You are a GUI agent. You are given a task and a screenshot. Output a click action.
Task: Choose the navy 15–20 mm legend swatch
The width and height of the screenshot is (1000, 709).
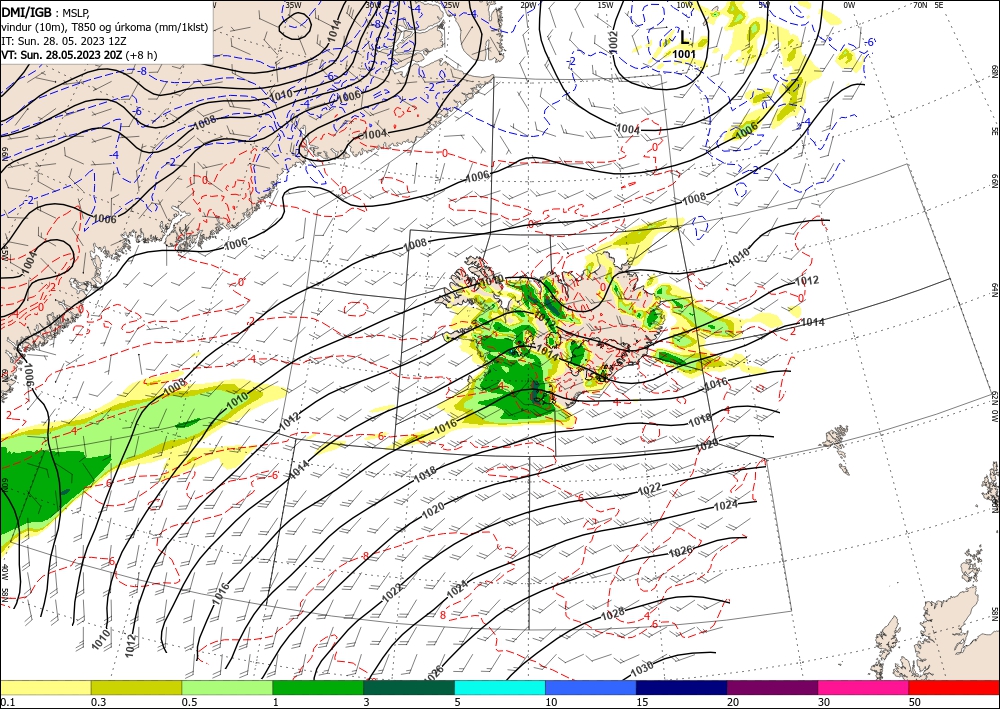[x=682, y=687]
